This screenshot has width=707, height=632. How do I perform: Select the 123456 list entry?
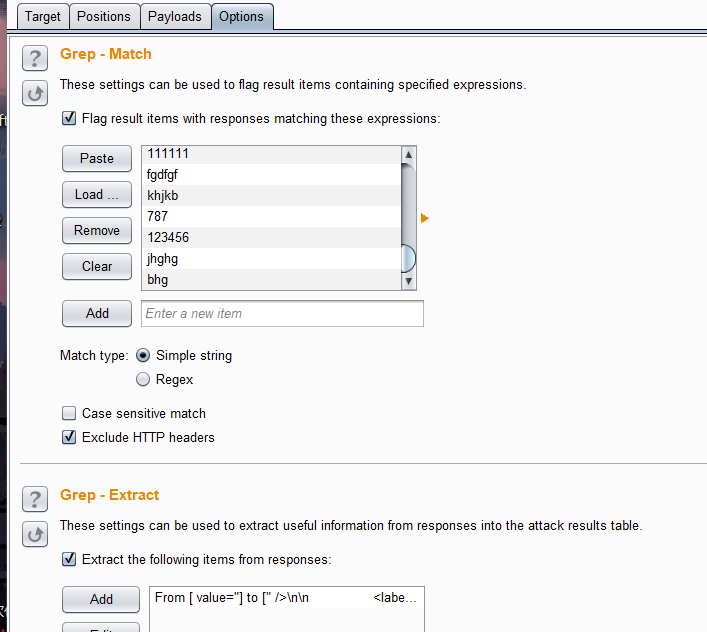click(x=270, y=238)
